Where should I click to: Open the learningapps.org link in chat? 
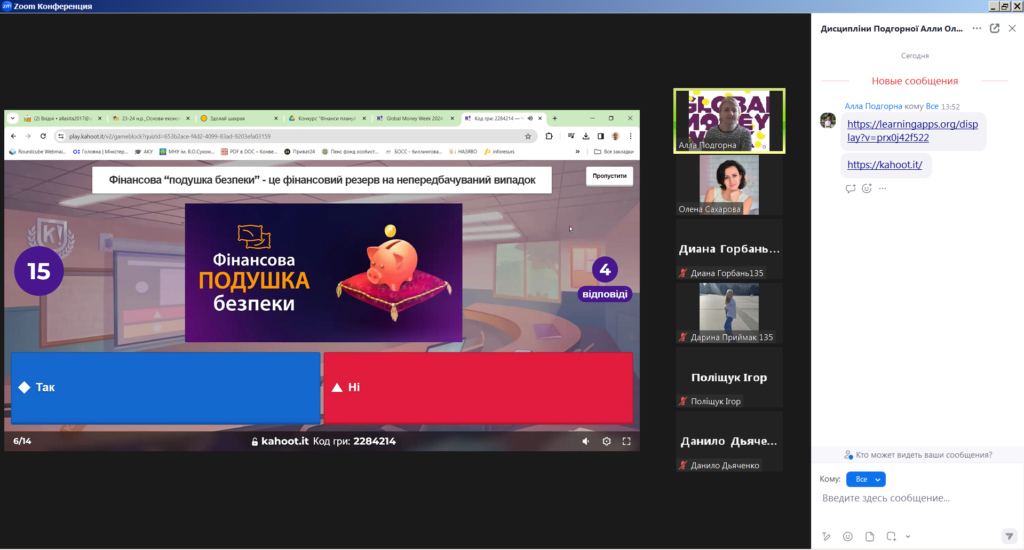click(x=912, y=131)
